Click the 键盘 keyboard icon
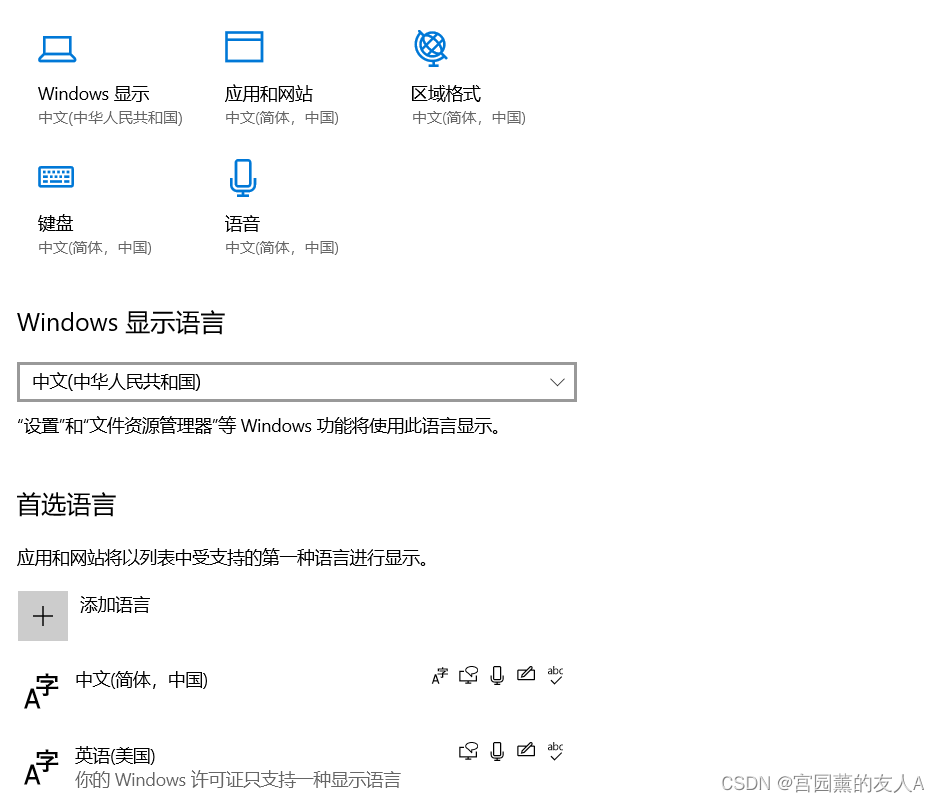940x803 pixels. tap(56, 177)
